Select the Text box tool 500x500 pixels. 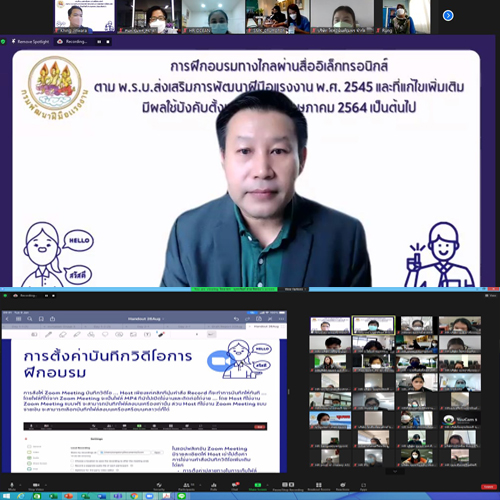coord(147,334)
